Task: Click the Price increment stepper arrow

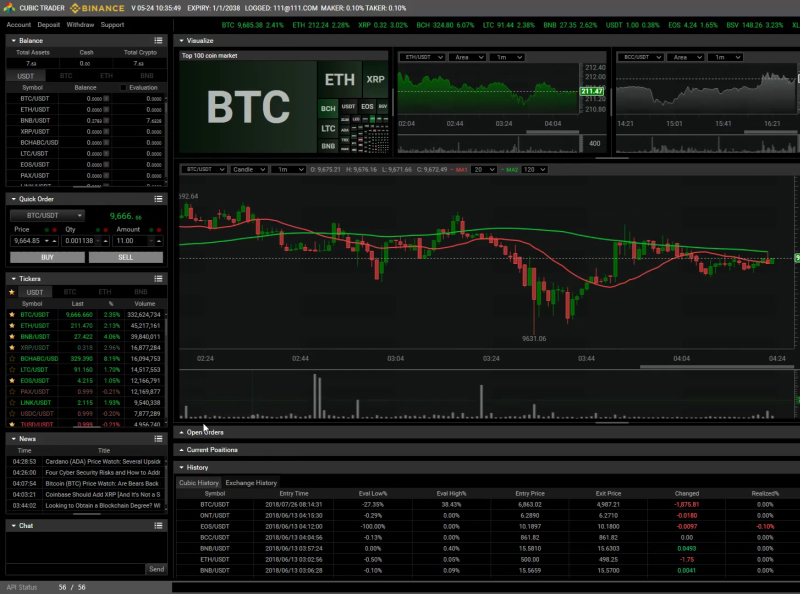Action: (54, 241)
